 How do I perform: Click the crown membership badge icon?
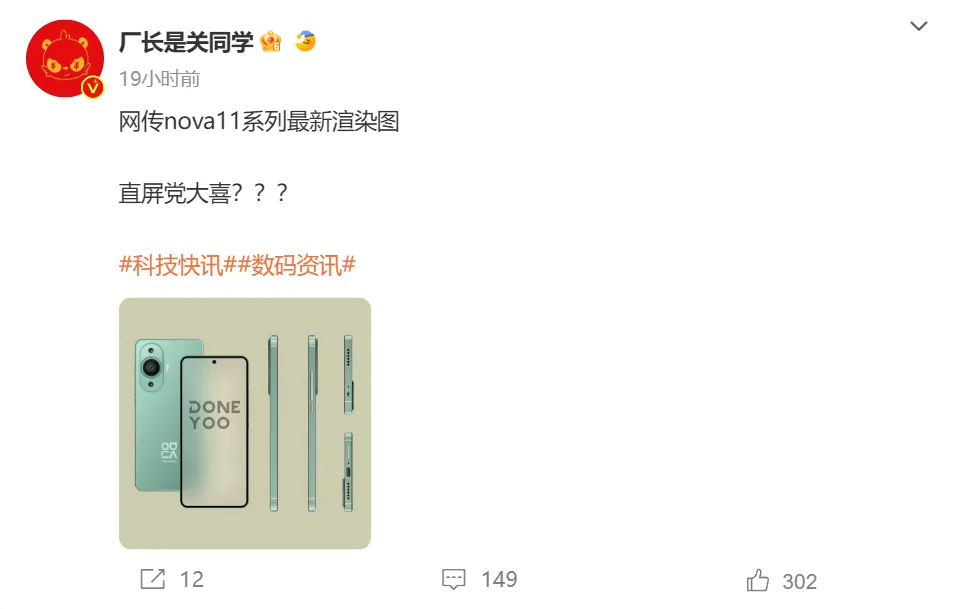271,42
